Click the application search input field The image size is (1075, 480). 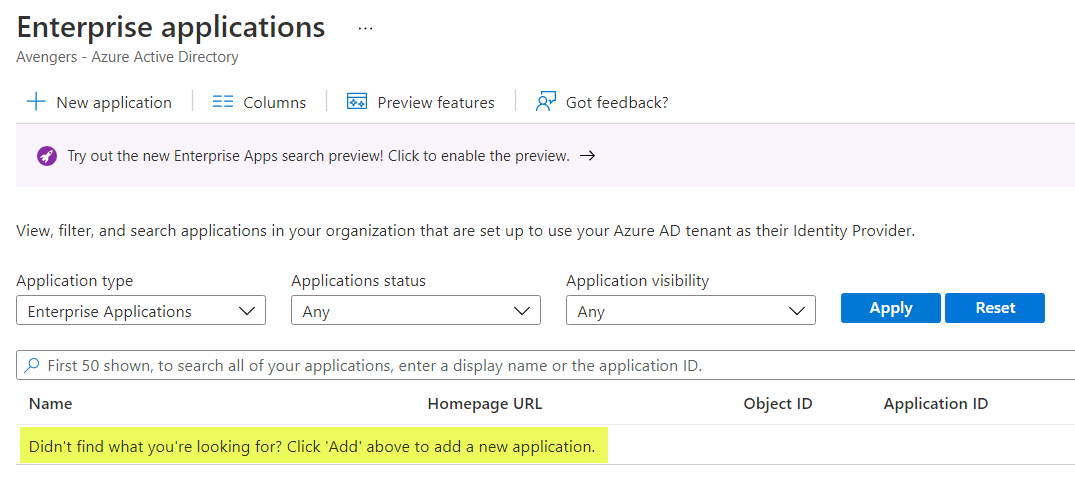546,365
